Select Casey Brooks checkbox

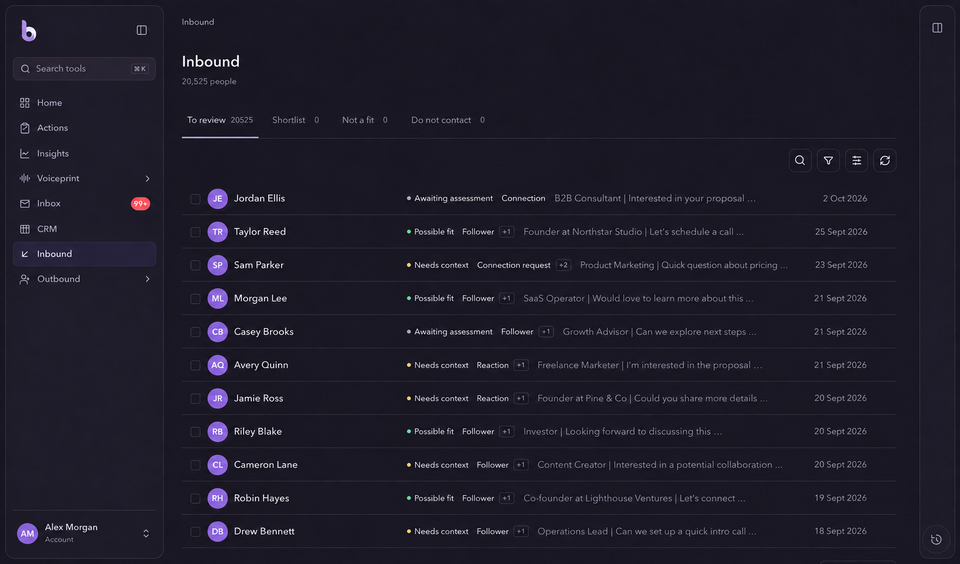[x=195, y=332]
